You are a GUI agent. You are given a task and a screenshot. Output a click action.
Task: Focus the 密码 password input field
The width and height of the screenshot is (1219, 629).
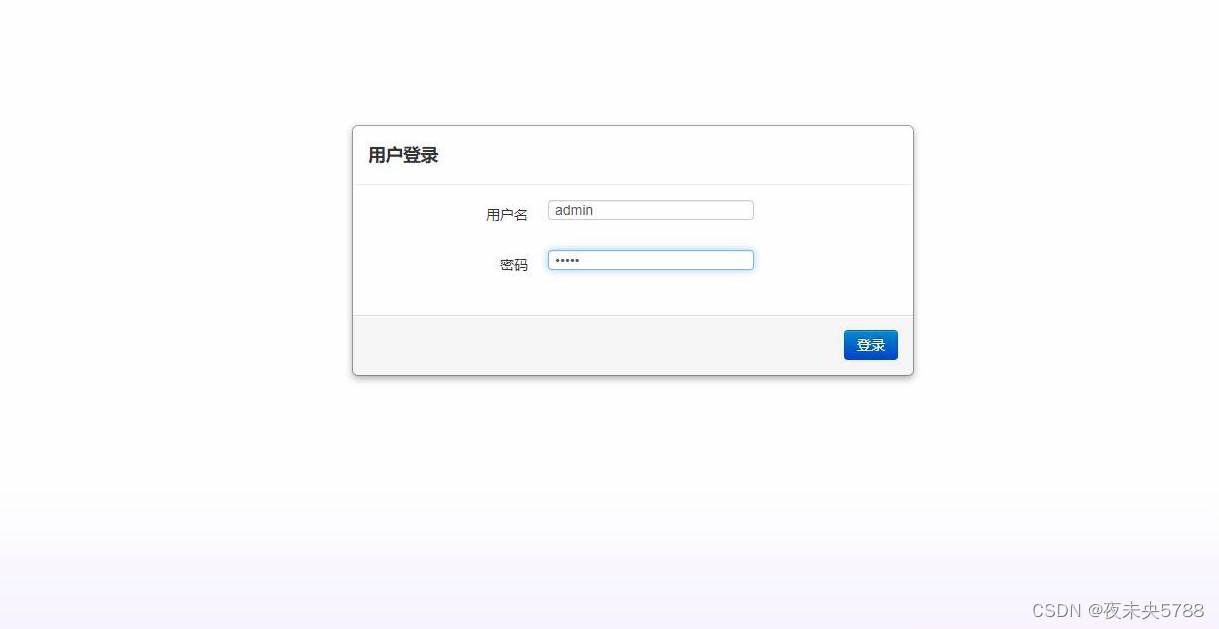click(650, 260)
